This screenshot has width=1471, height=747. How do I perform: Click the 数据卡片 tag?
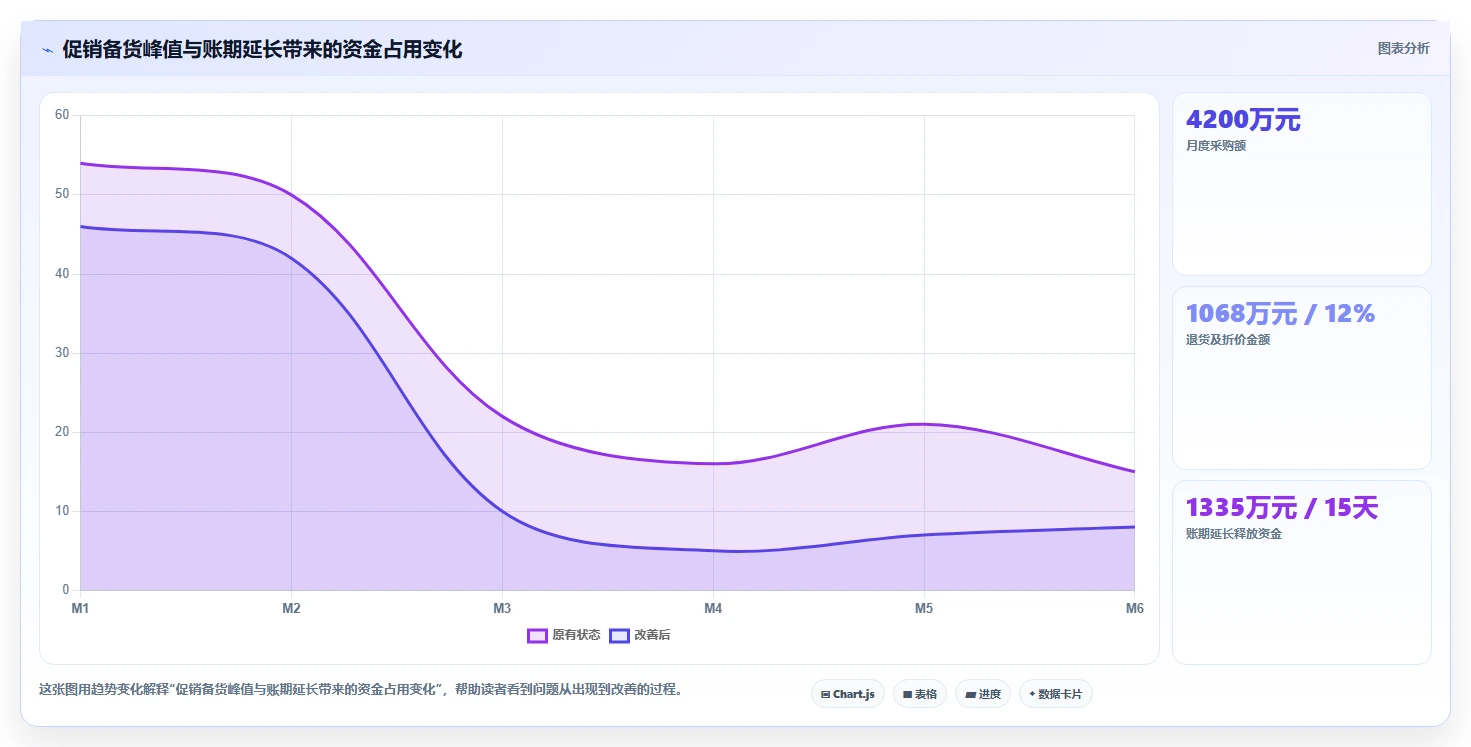[1055, 694]
